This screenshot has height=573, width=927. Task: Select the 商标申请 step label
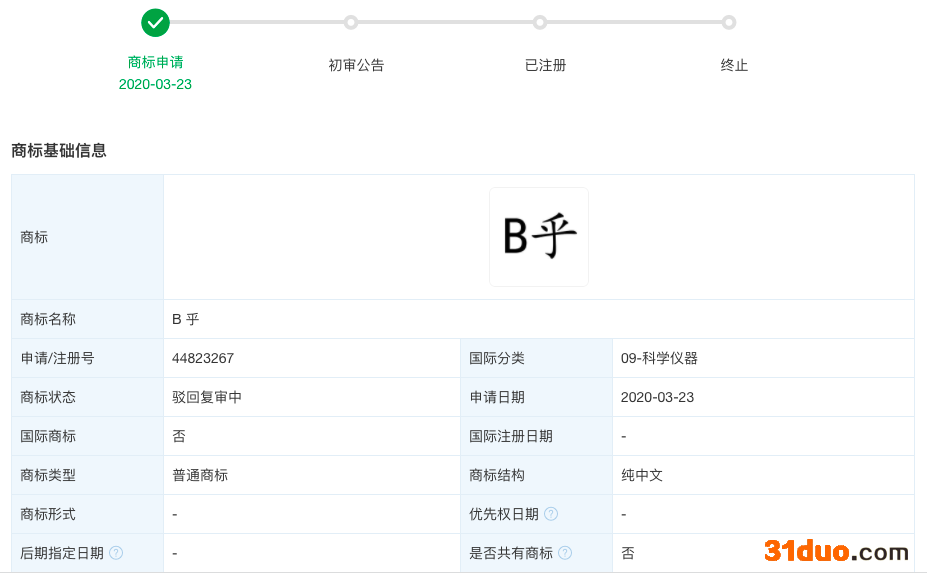(155, 62)
